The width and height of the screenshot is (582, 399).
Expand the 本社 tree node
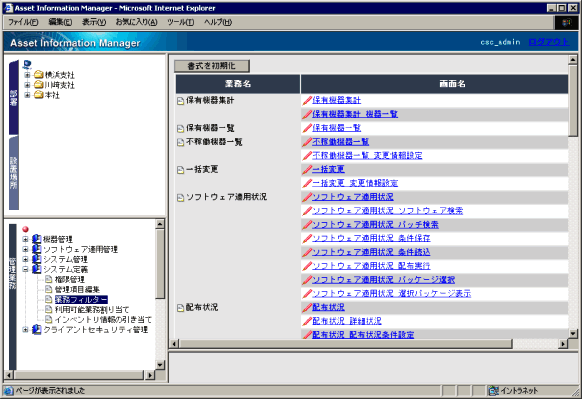pos(27,95)
